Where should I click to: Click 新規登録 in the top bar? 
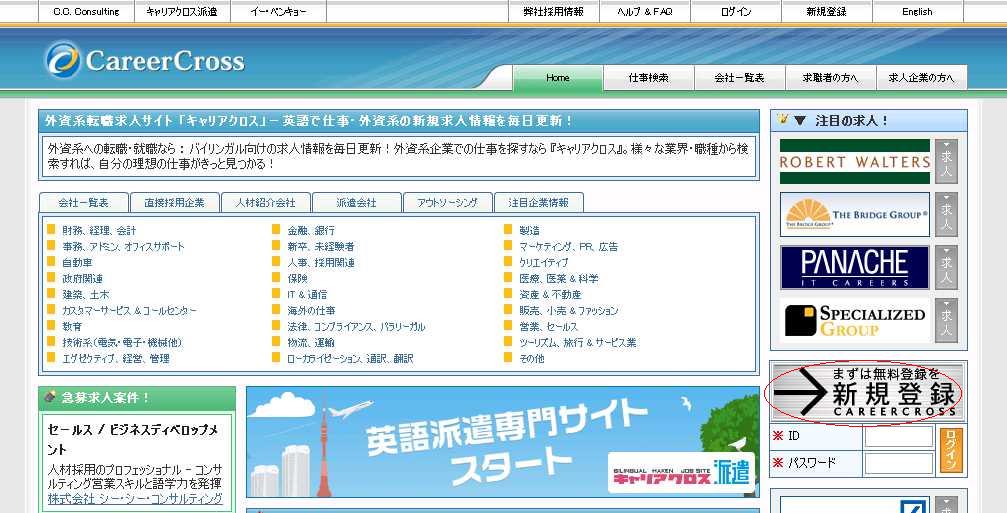point(827,12)
